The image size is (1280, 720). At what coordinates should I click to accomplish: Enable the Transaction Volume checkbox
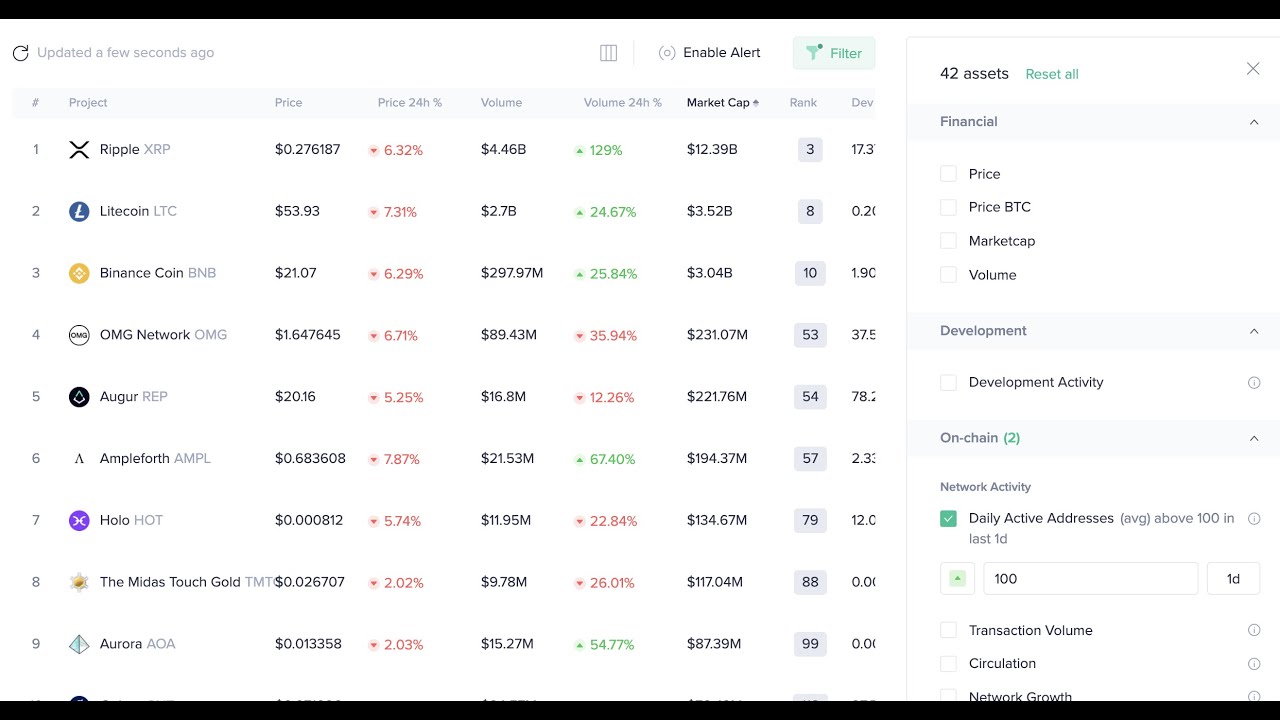tap(948, 631)
